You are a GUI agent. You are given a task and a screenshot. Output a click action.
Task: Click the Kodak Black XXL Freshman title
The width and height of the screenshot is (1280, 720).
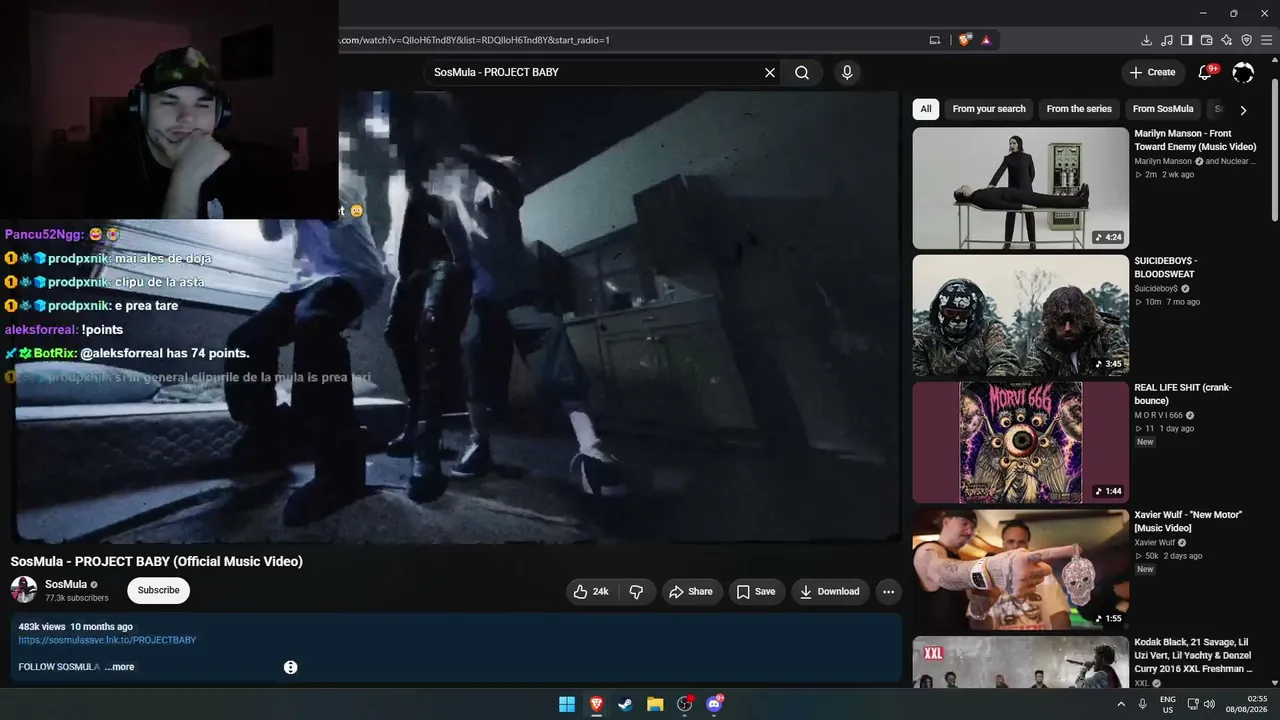click(1194, 655)
